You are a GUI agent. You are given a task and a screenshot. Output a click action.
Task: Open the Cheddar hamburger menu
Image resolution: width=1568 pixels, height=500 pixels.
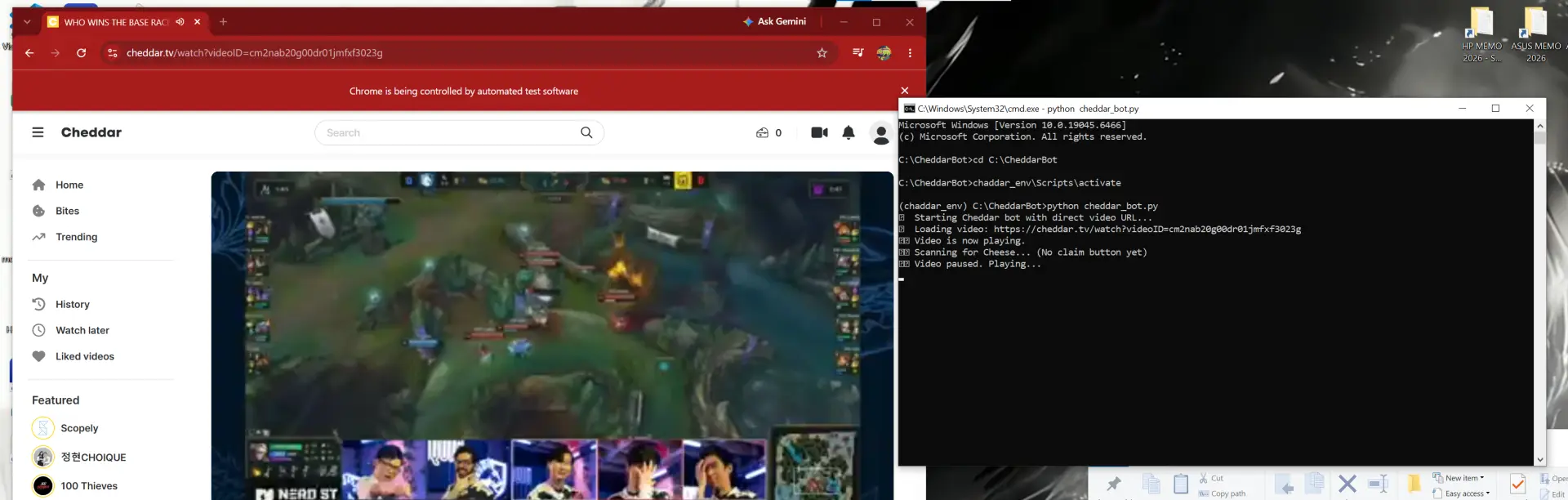click(38, 132)
